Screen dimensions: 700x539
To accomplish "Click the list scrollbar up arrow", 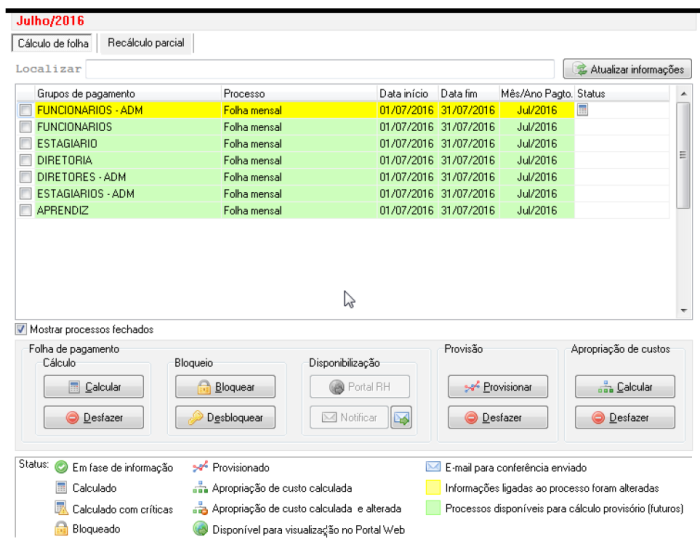I will pos(684,93).
